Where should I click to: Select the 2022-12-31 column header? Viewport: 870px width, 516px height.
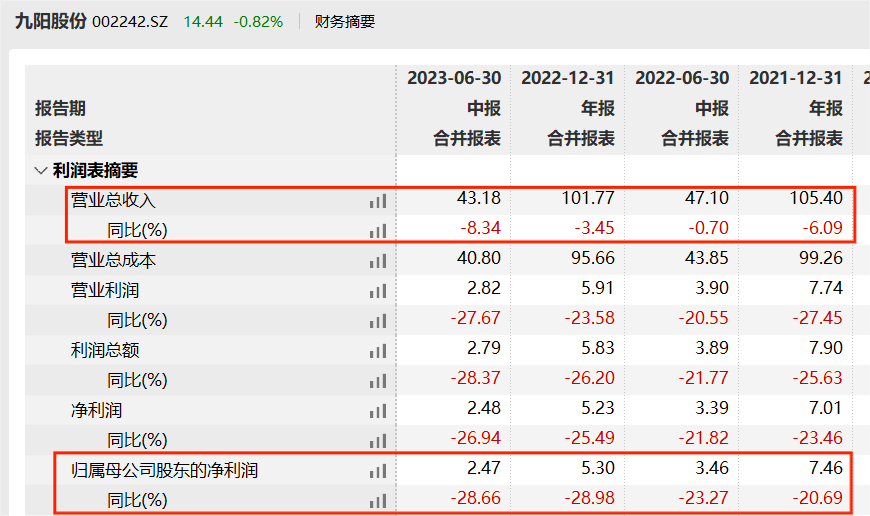pos(568,78)
